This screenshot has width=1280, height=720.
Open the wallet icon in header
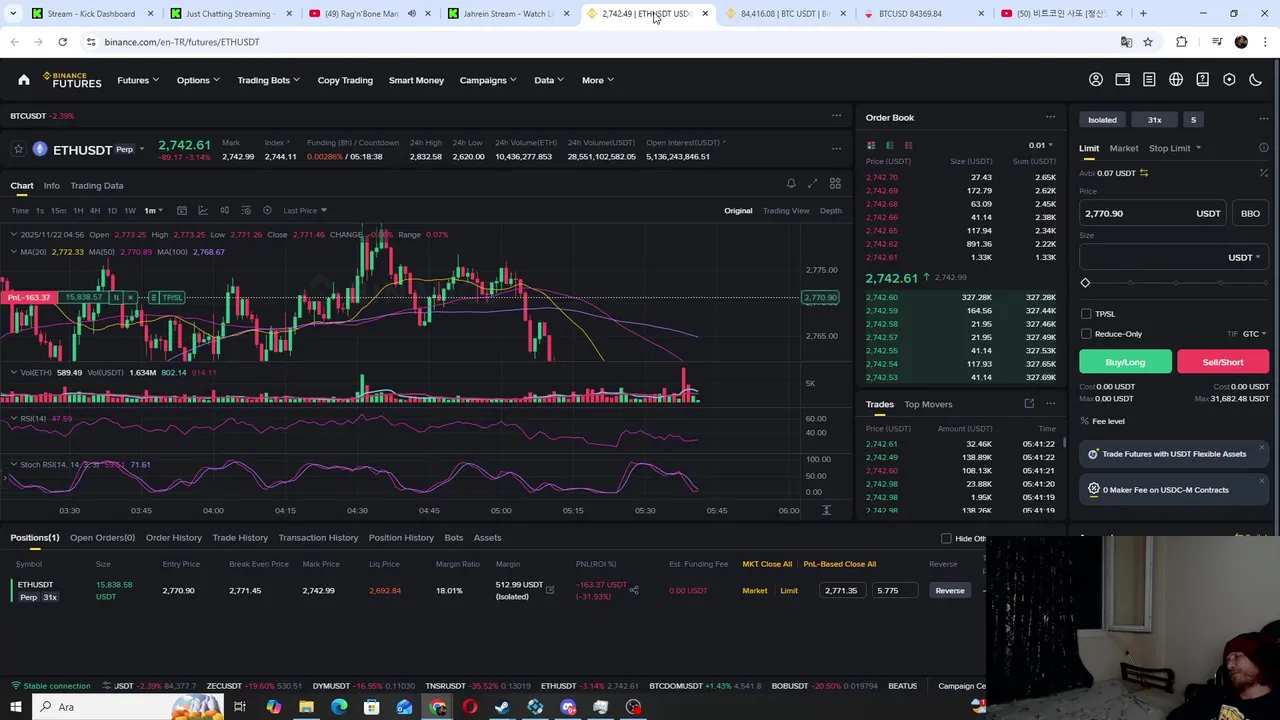[1122, 80]
